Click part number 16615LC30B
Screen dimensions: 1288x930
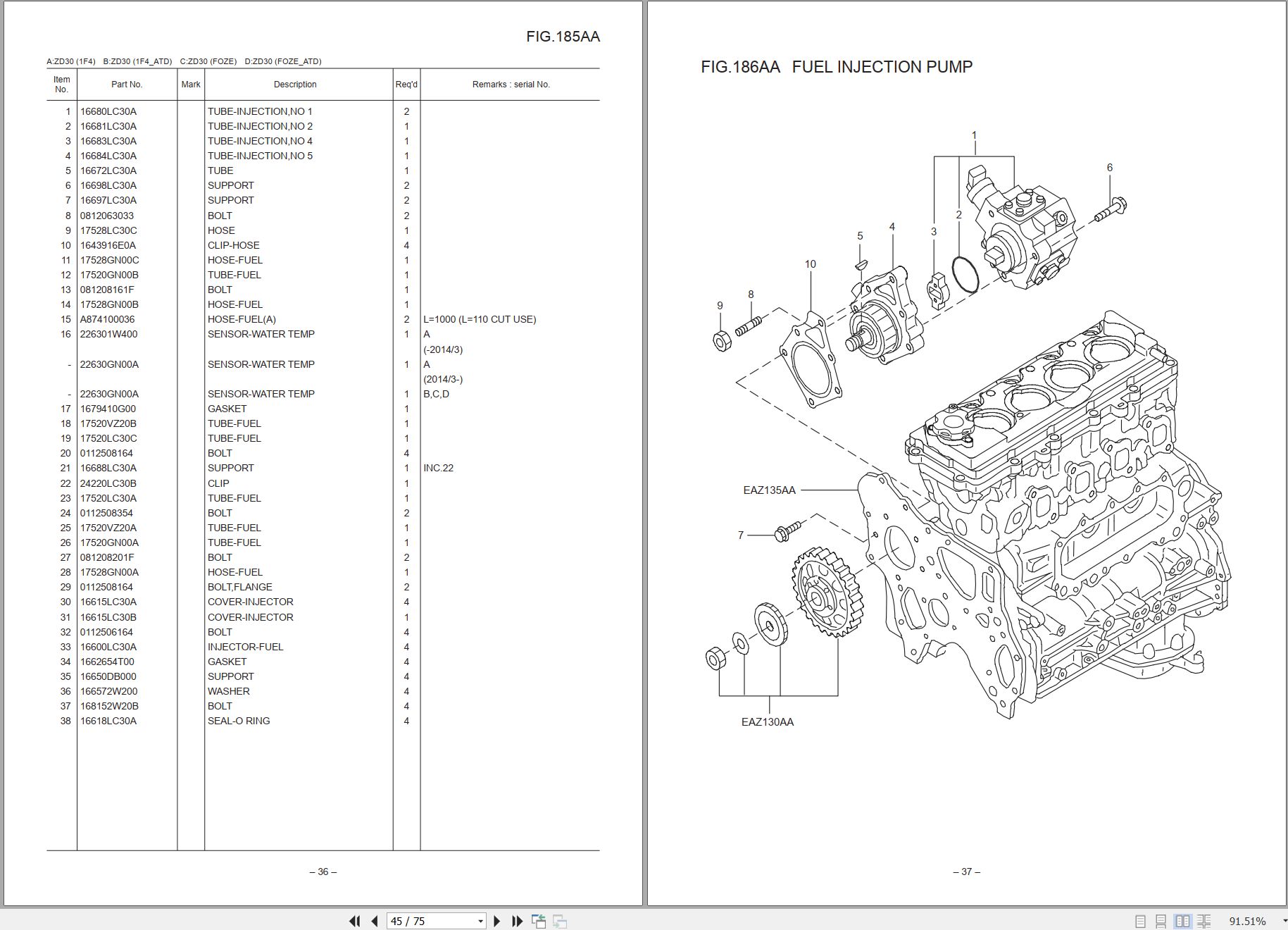108,617
